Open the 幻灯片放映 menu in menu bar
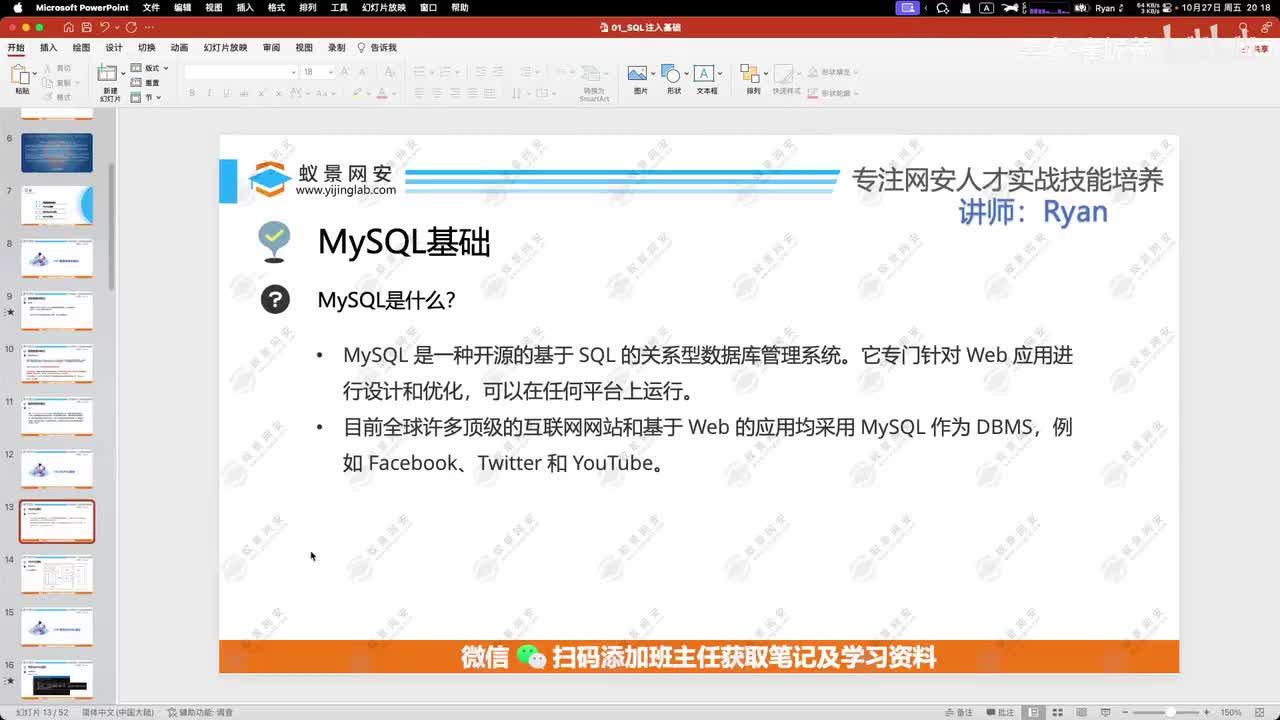Viewport: 1280px width, 720px height. (384, 7)
